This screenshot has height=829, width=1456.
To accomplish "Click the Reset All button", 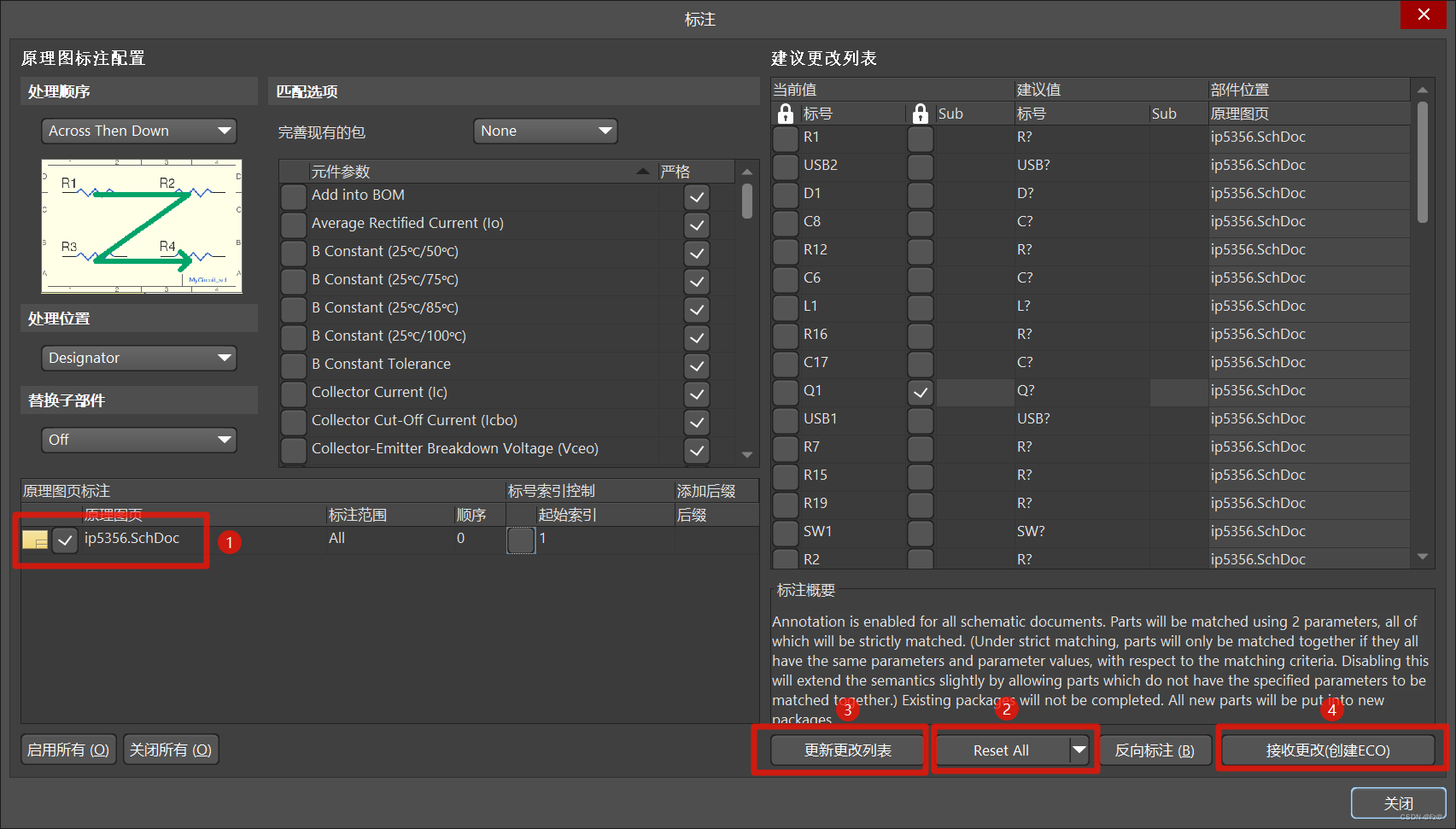I will point(1003,750).
